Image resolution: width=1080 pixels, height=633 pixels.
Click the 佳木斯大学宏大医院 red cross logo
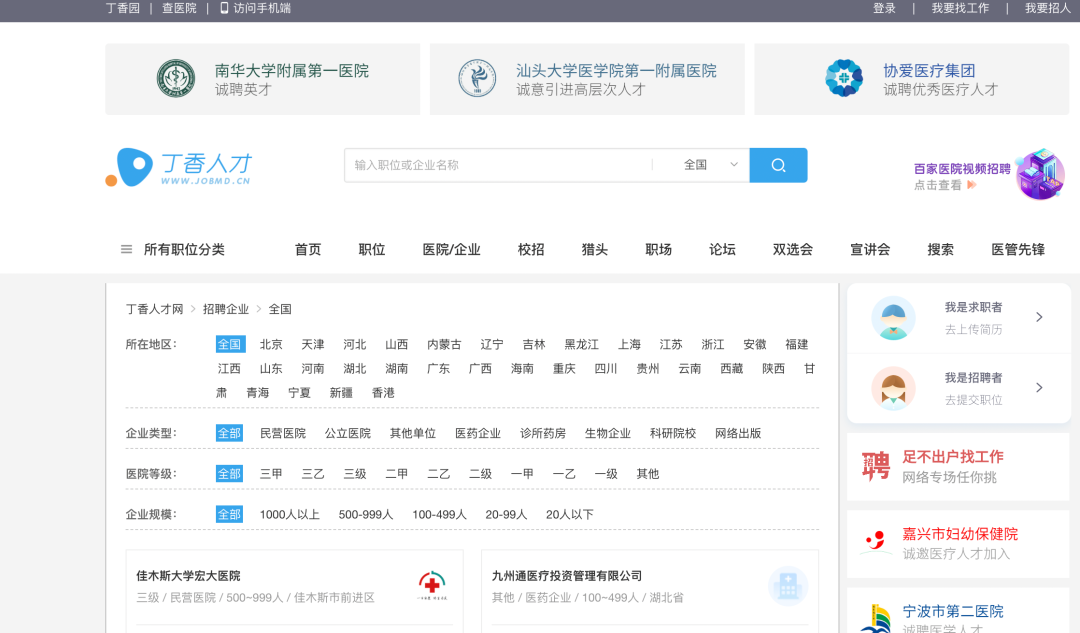click(432, 585)
